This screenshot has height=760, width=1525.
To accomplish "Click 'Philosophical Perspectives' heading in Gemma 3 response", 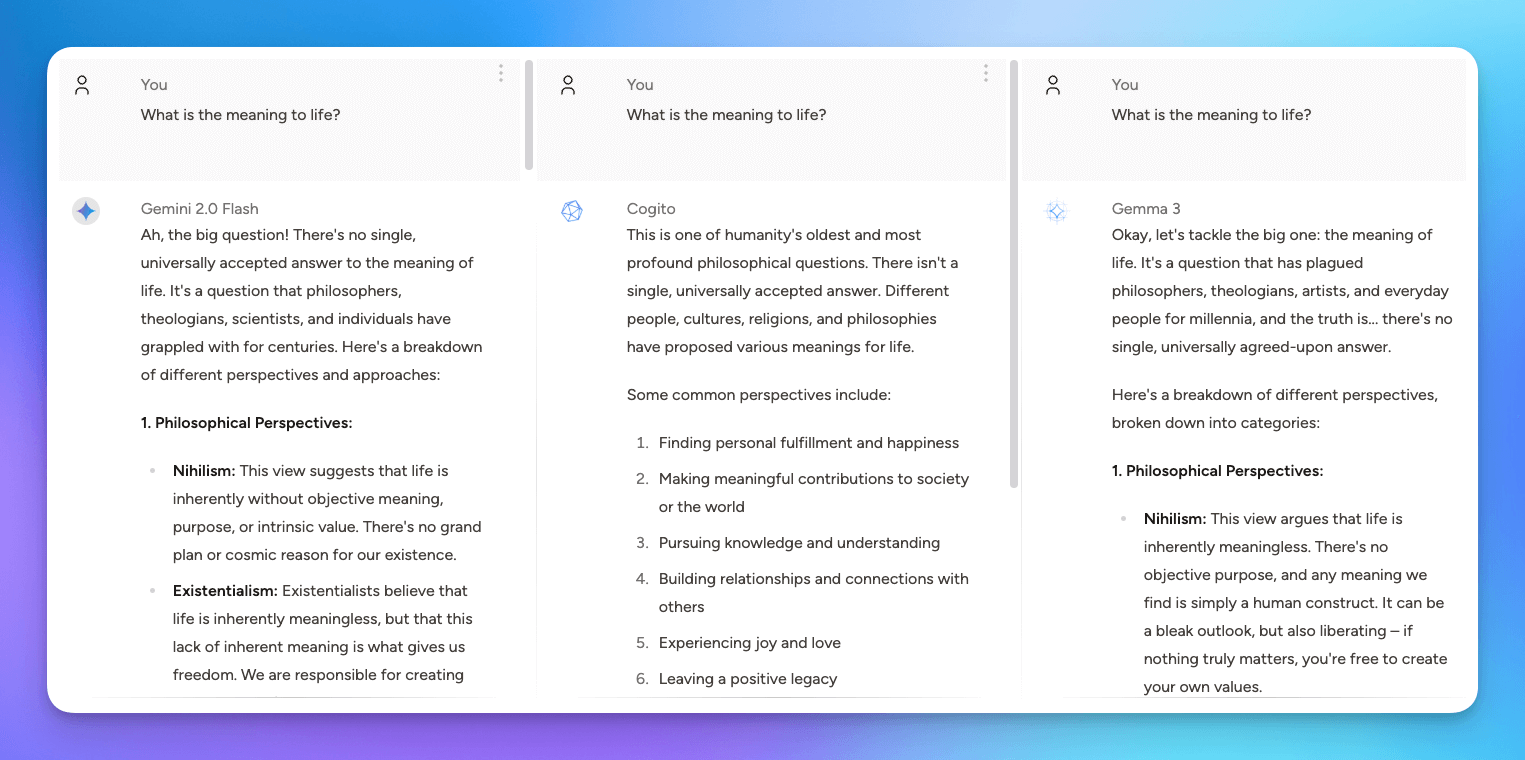I will click(1217, 471).
